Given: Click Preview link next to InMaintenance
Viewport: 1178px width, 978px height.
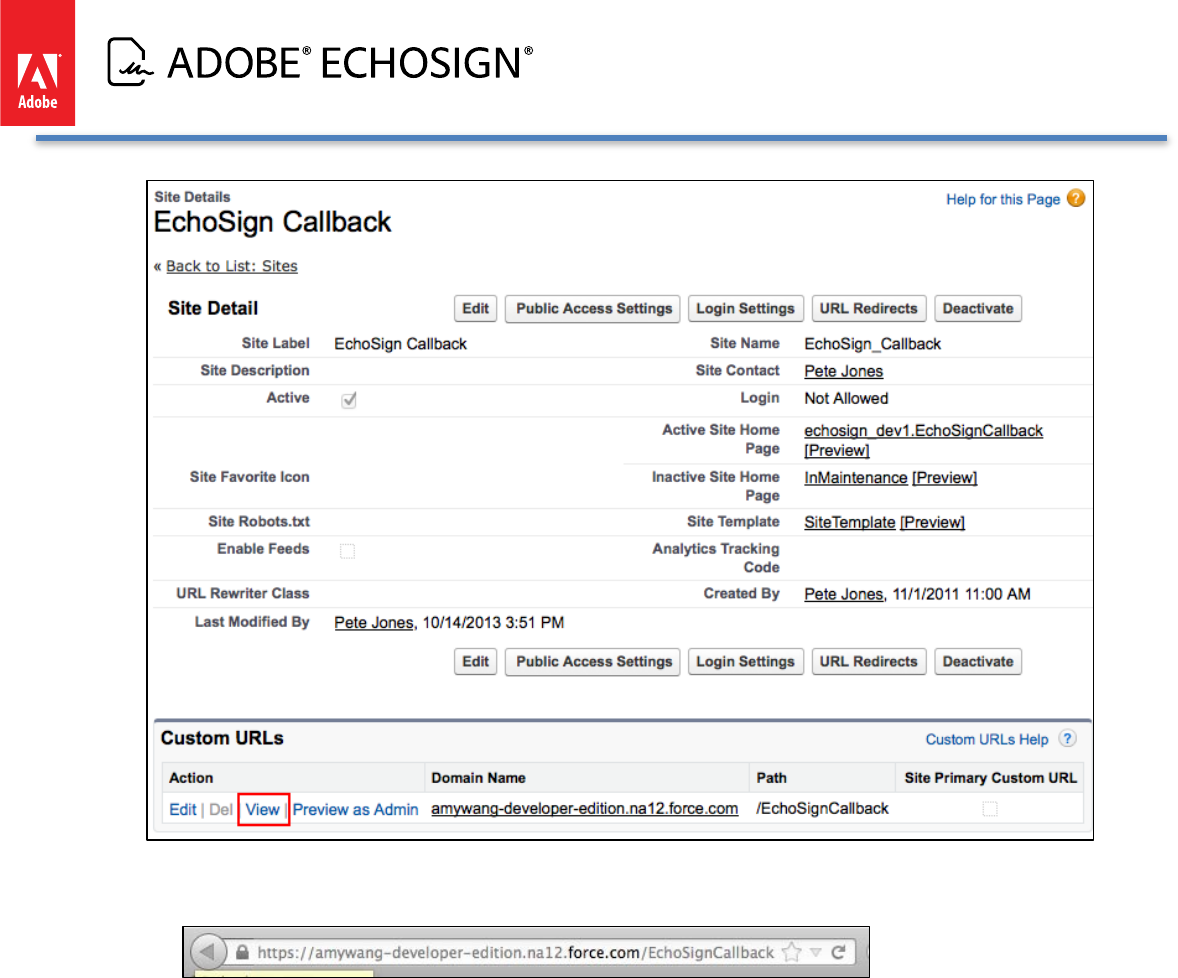Looking at the screenshot, I should pos(944,478).
